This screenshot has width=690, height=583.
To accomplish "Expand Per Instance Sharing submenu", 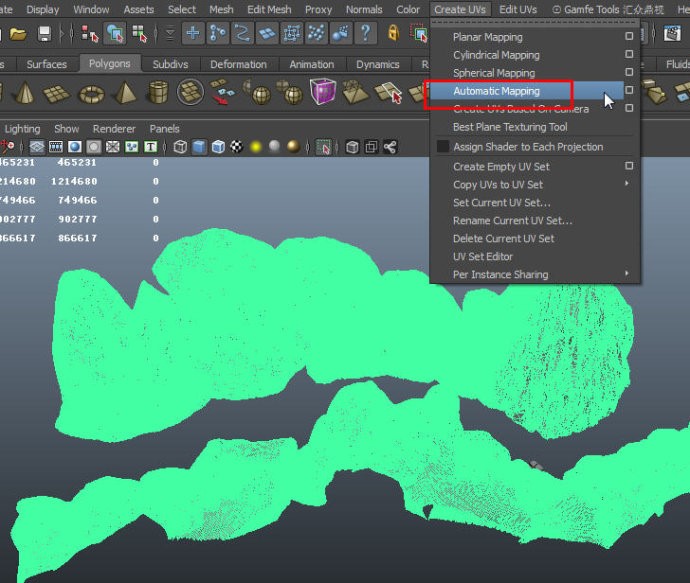I will pyautogui.click(x=627, y=273).
